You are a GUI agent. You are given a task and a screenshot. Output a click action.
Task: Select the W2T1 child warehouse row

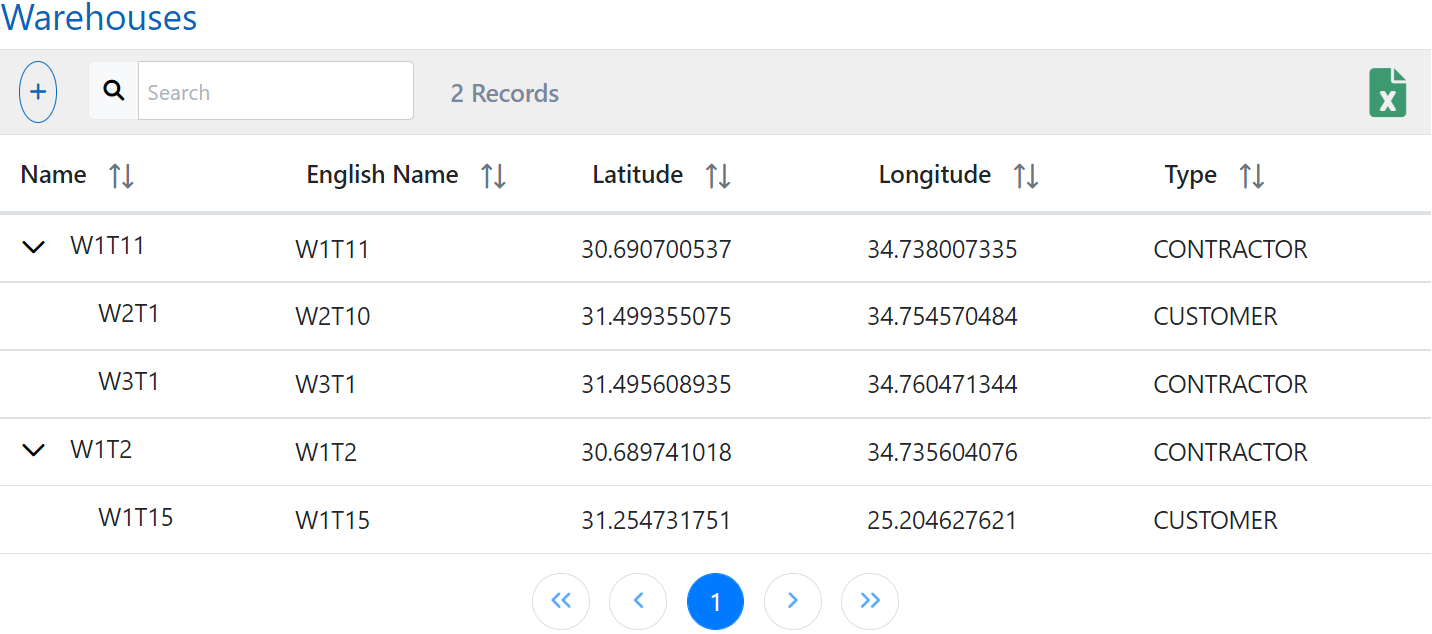point(128,314)
